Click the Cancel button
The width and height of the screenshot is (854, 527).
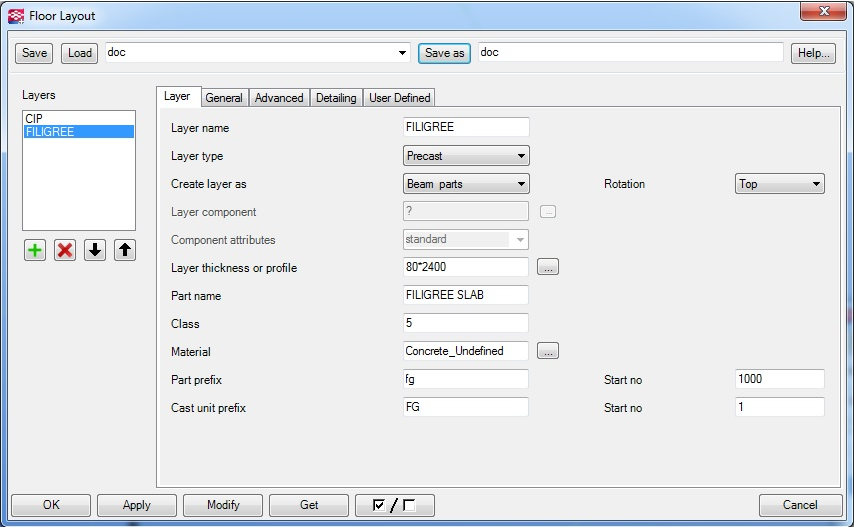pos(800,505)
